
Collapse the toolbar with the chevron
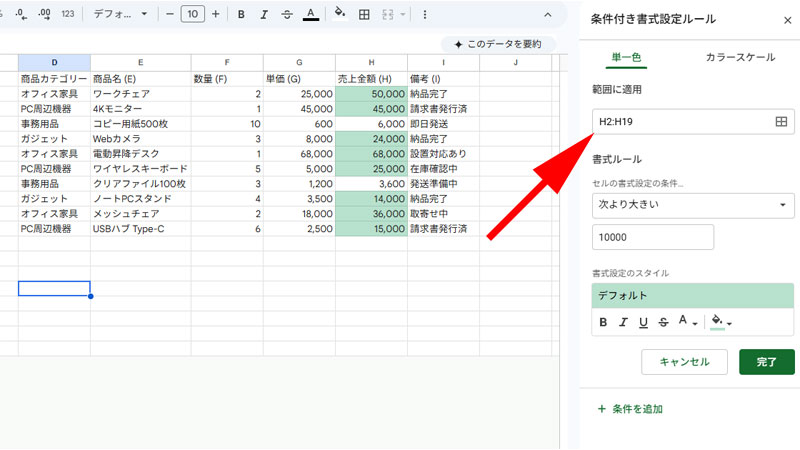coord(547,15)
